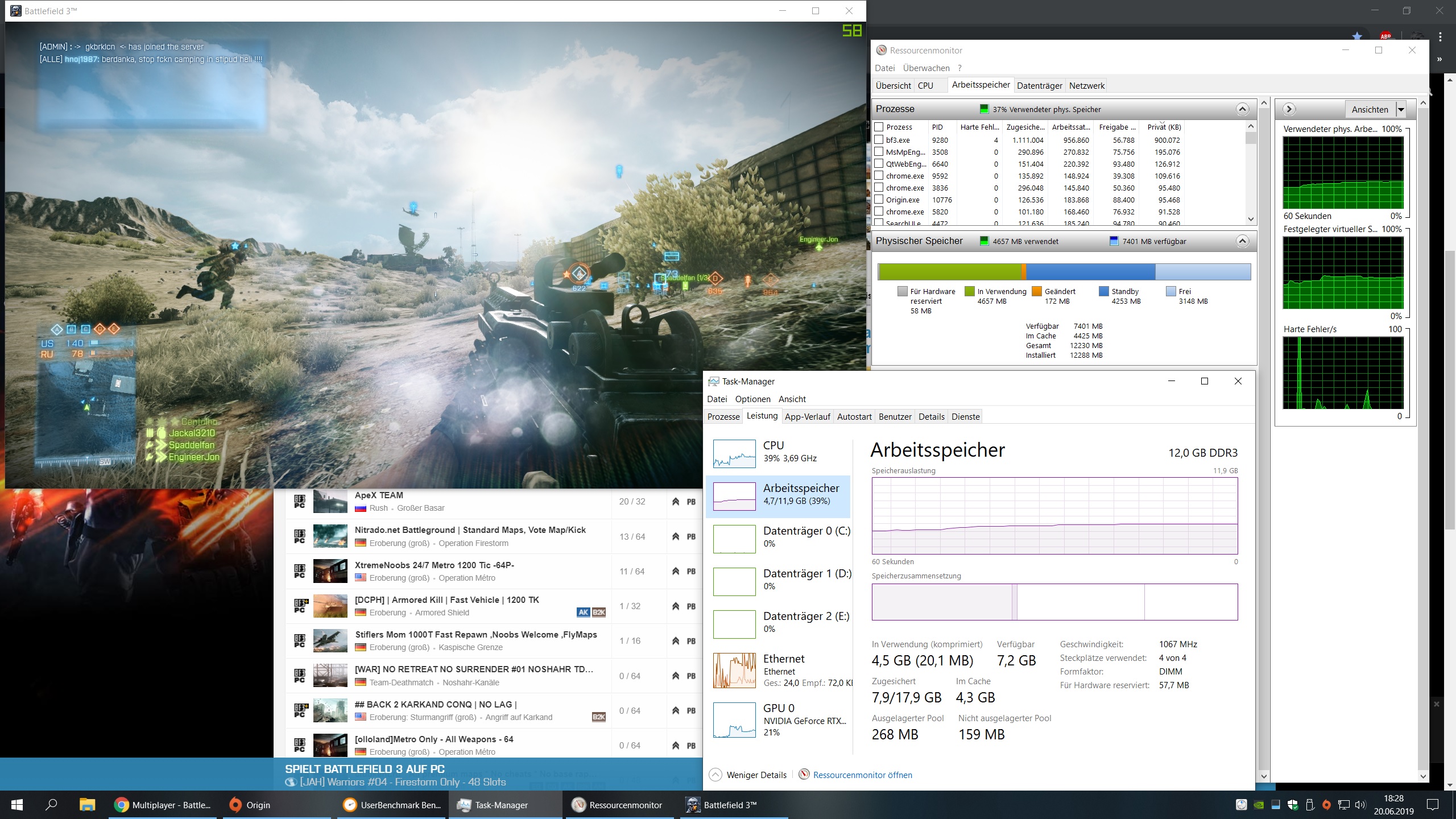Select the GPU 0 performance graph
The width and height of the screenshot is (1456, 819).
734,720
